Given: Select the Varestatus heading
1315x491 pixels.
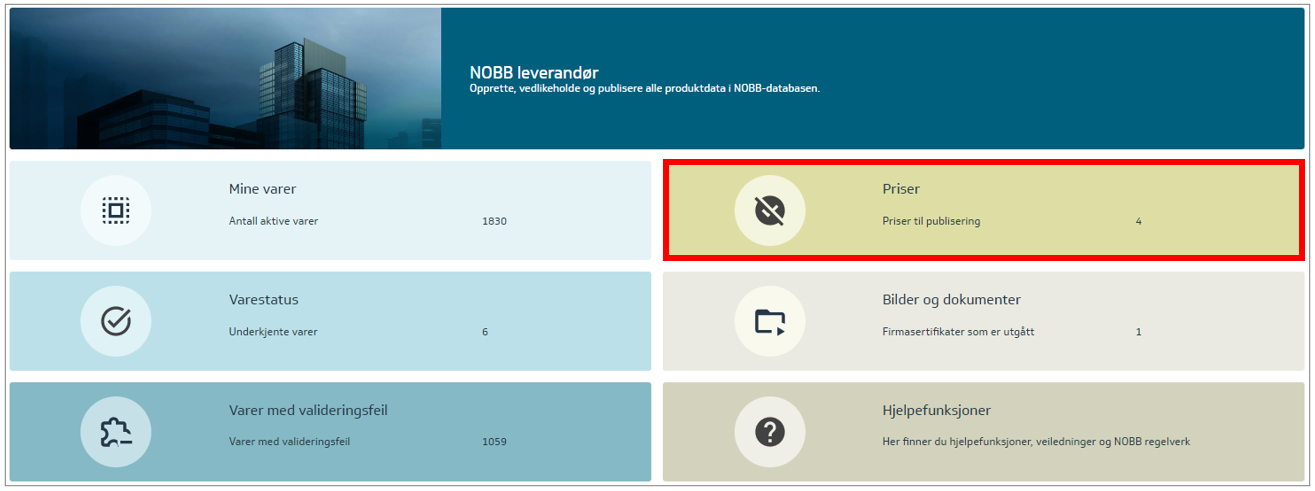Looking at the screenshot, I should pyautogui.click(x=263, y=300).
